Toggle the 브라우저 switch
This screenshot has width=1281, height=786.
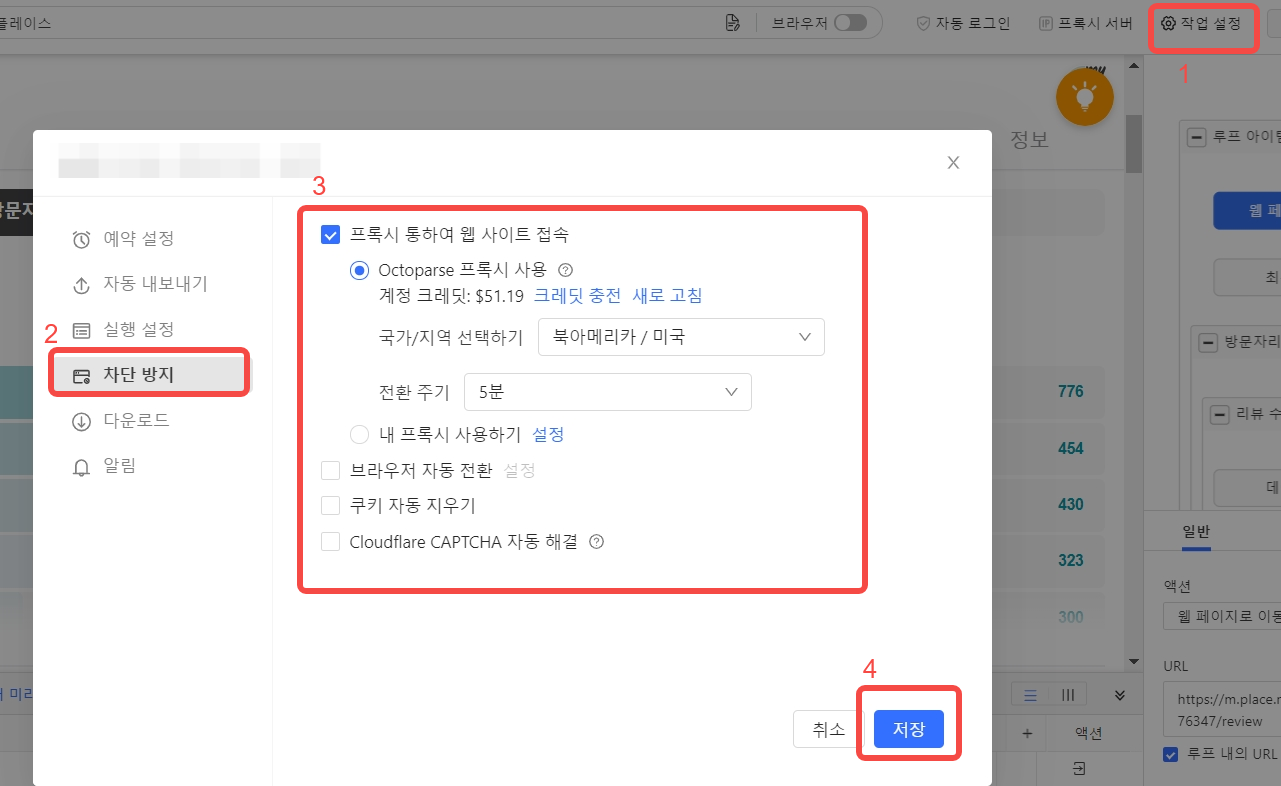850,23
